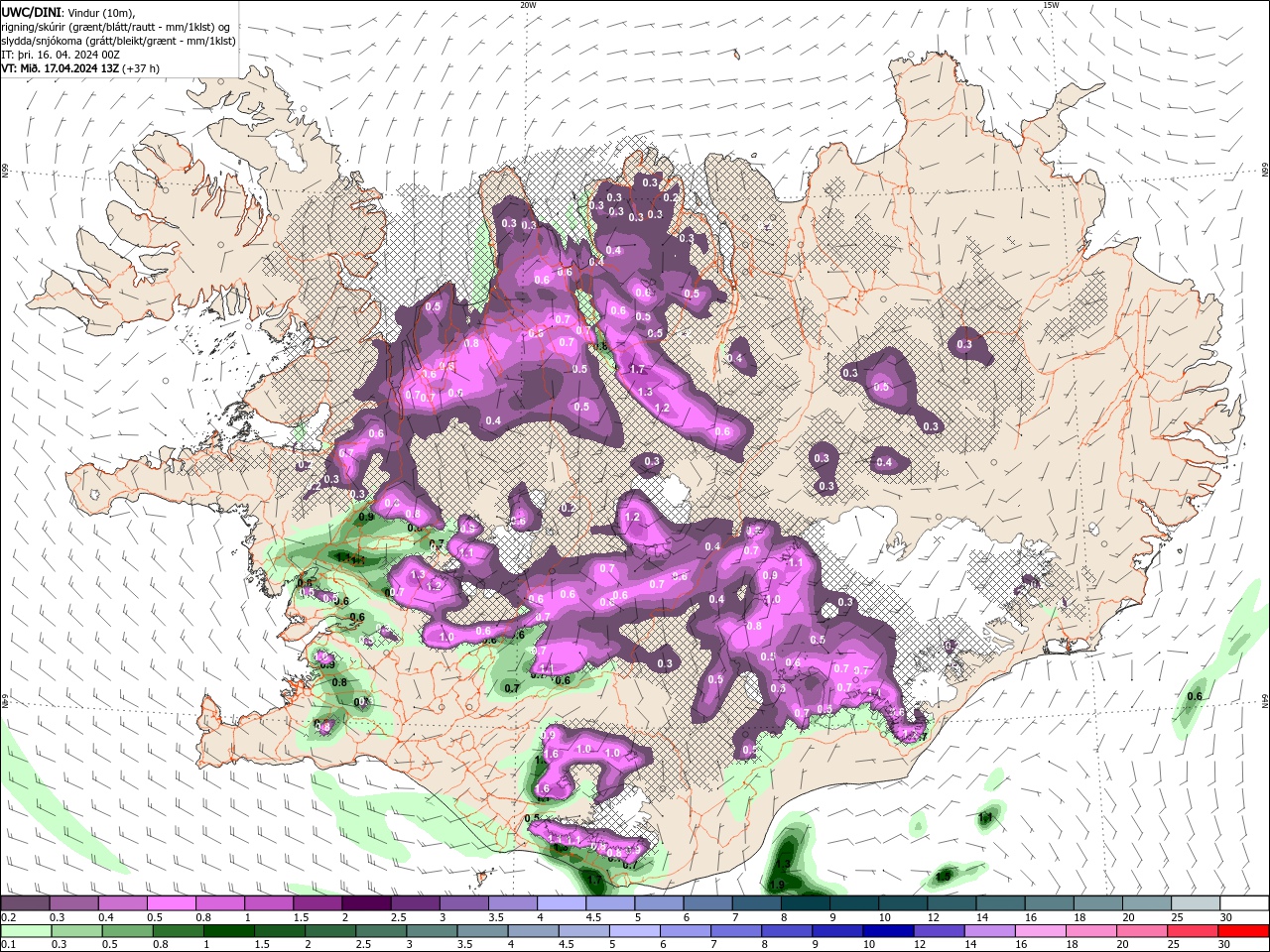Select the light green 0.3 rain swatch
Image resolution: width=1270 pixels, height=952 pixels.
77,931
